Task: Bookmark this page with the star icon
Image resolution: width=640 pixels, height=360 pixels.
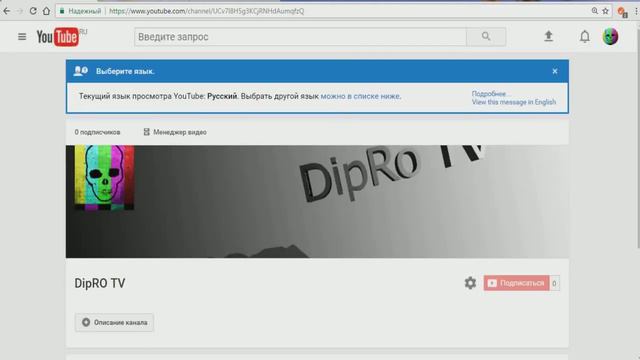Action: (606, 11)
